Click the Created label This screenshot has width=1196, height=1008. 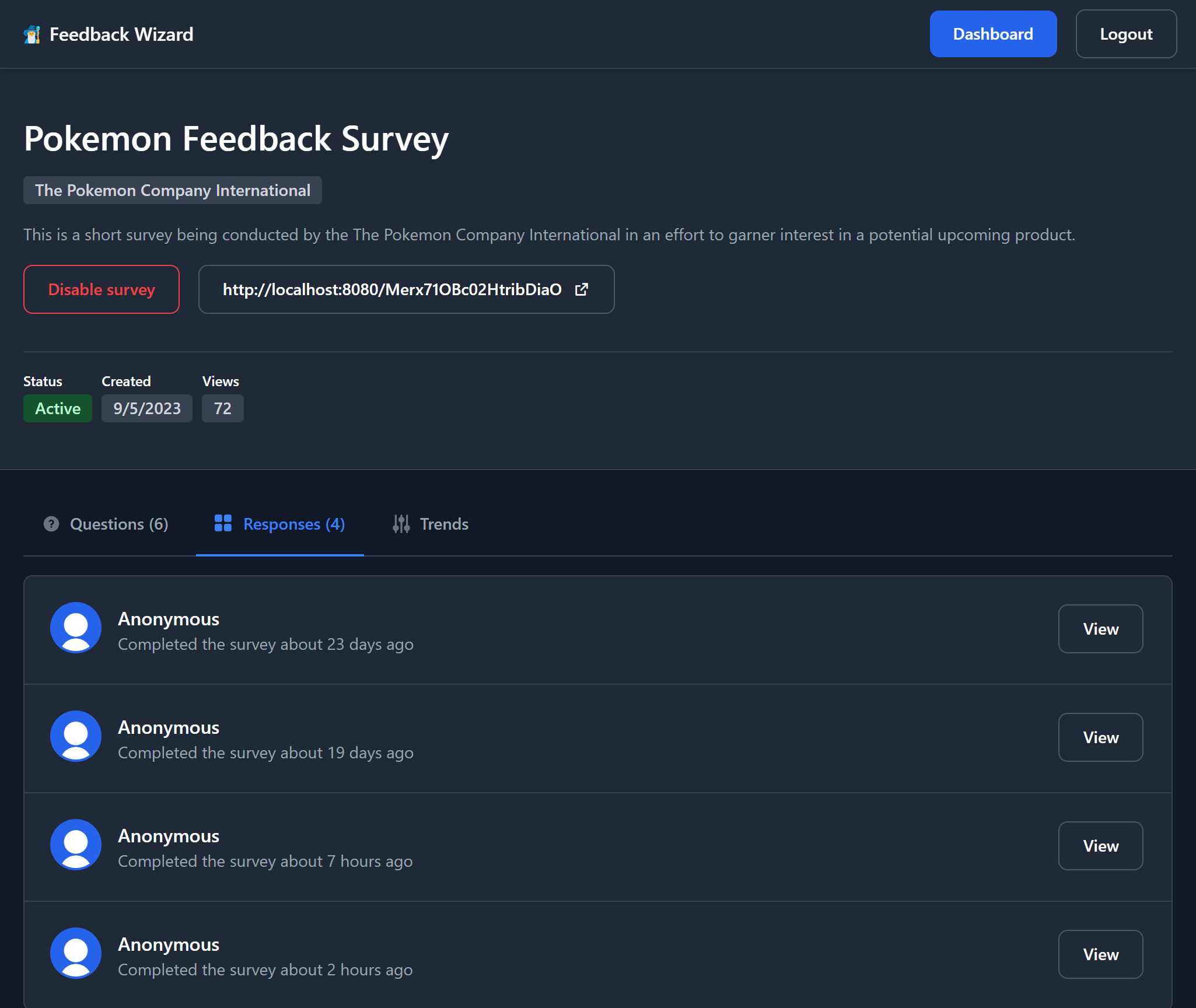pyautogui.click(x=126, y=381)
